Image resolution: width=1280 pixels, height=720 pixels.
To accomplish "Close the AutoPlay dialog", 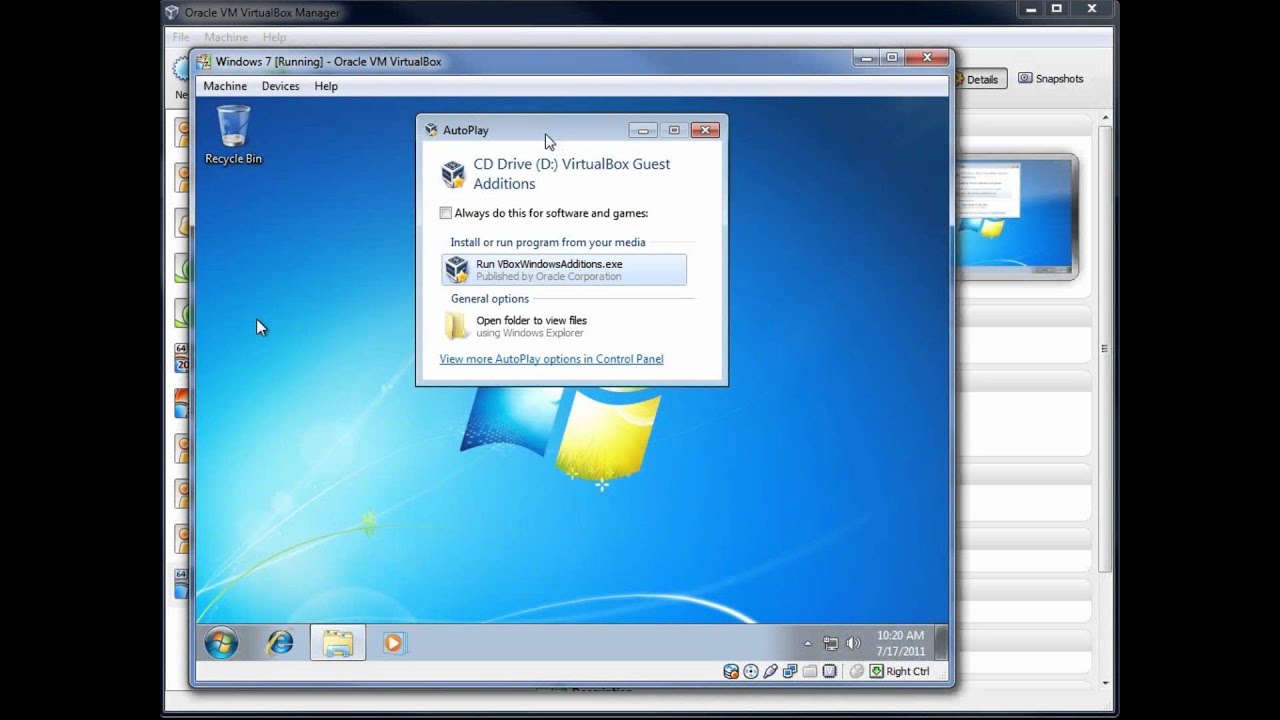I will click(705, 130).
